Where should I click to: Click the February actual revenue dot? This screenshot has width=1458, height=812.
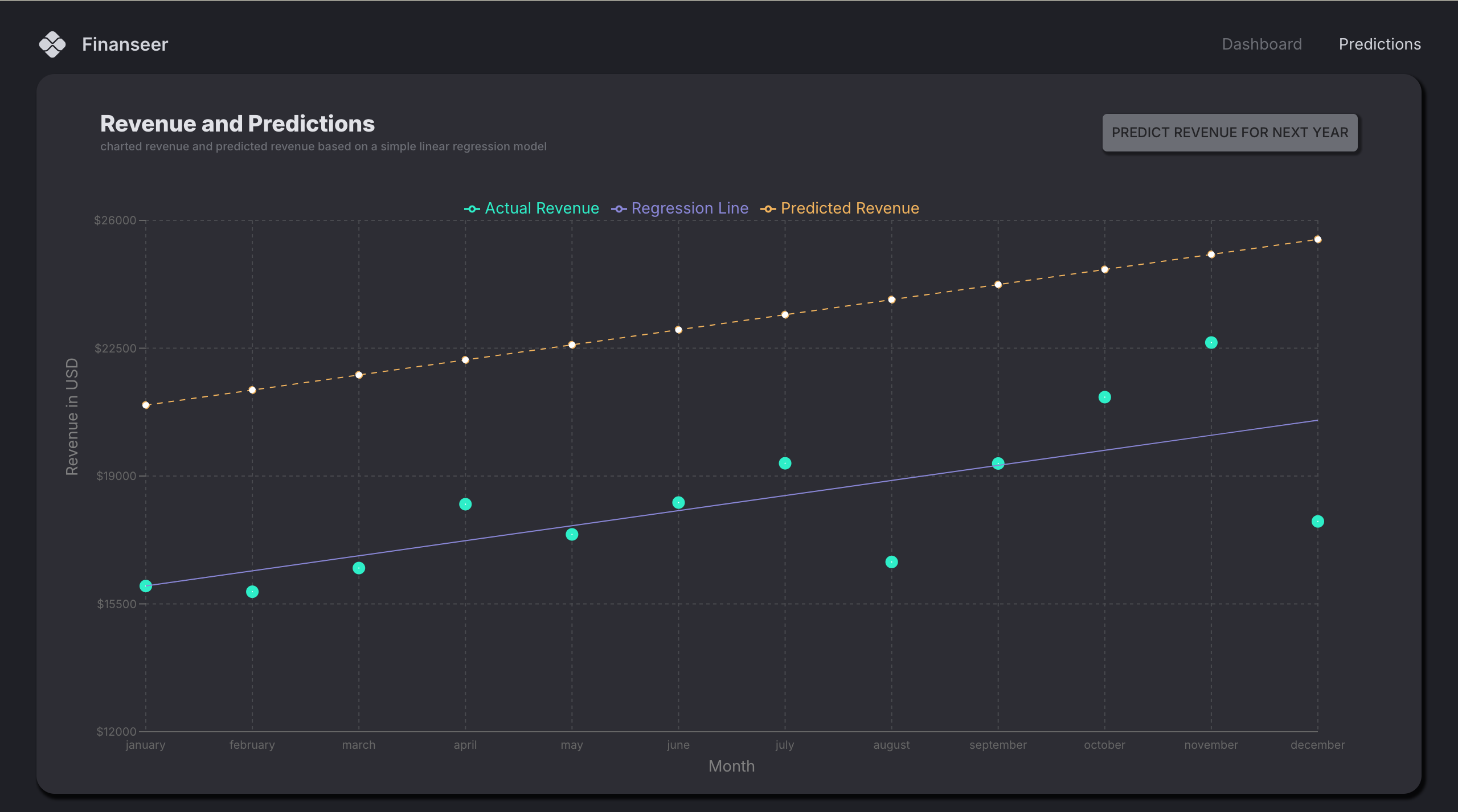pyautogui.click(x=252, y=592)
